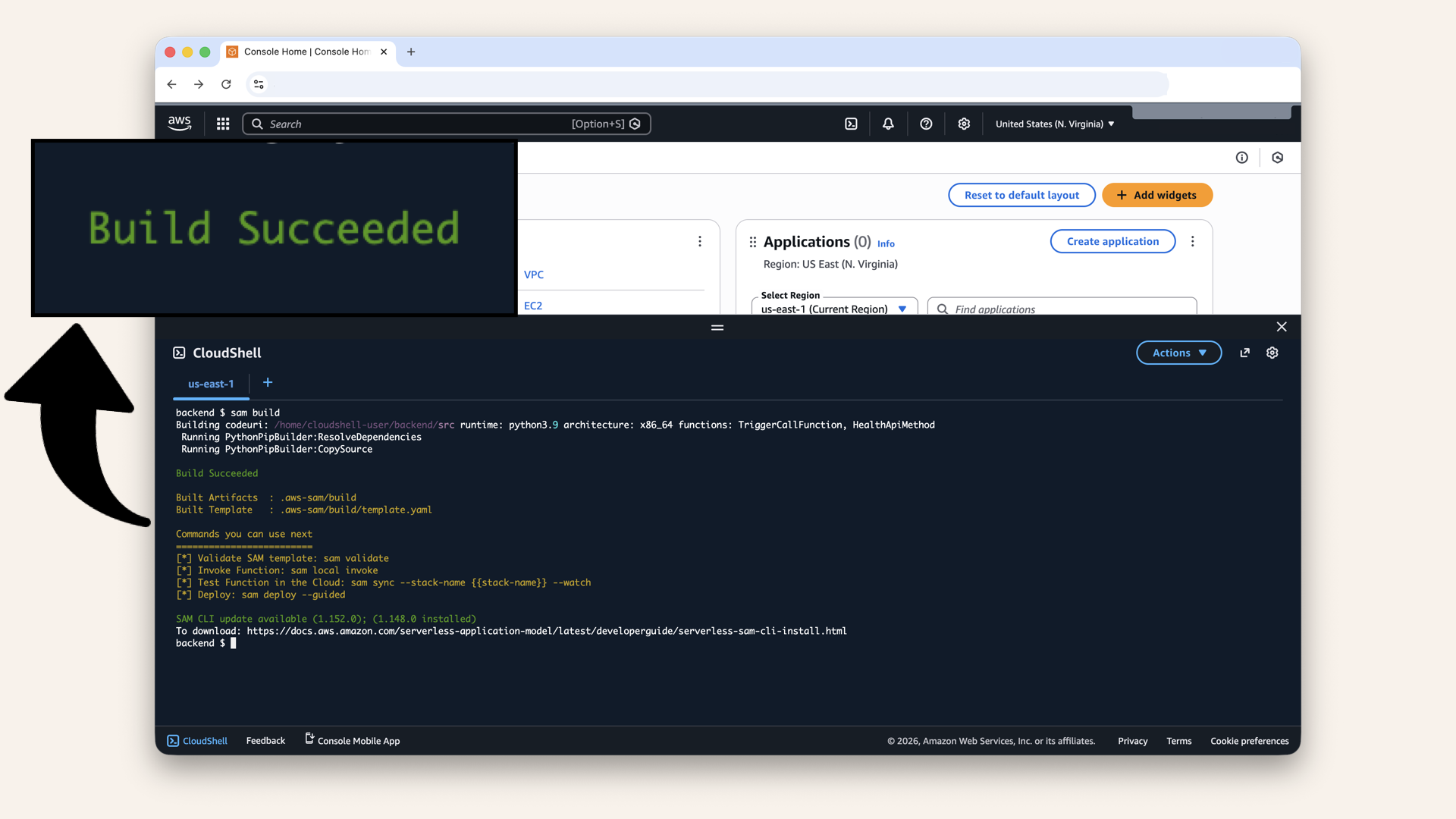1456x819 pixels.
Task: Open CloudShell from the top navigation terminal icon
Action: coord(851,124)
